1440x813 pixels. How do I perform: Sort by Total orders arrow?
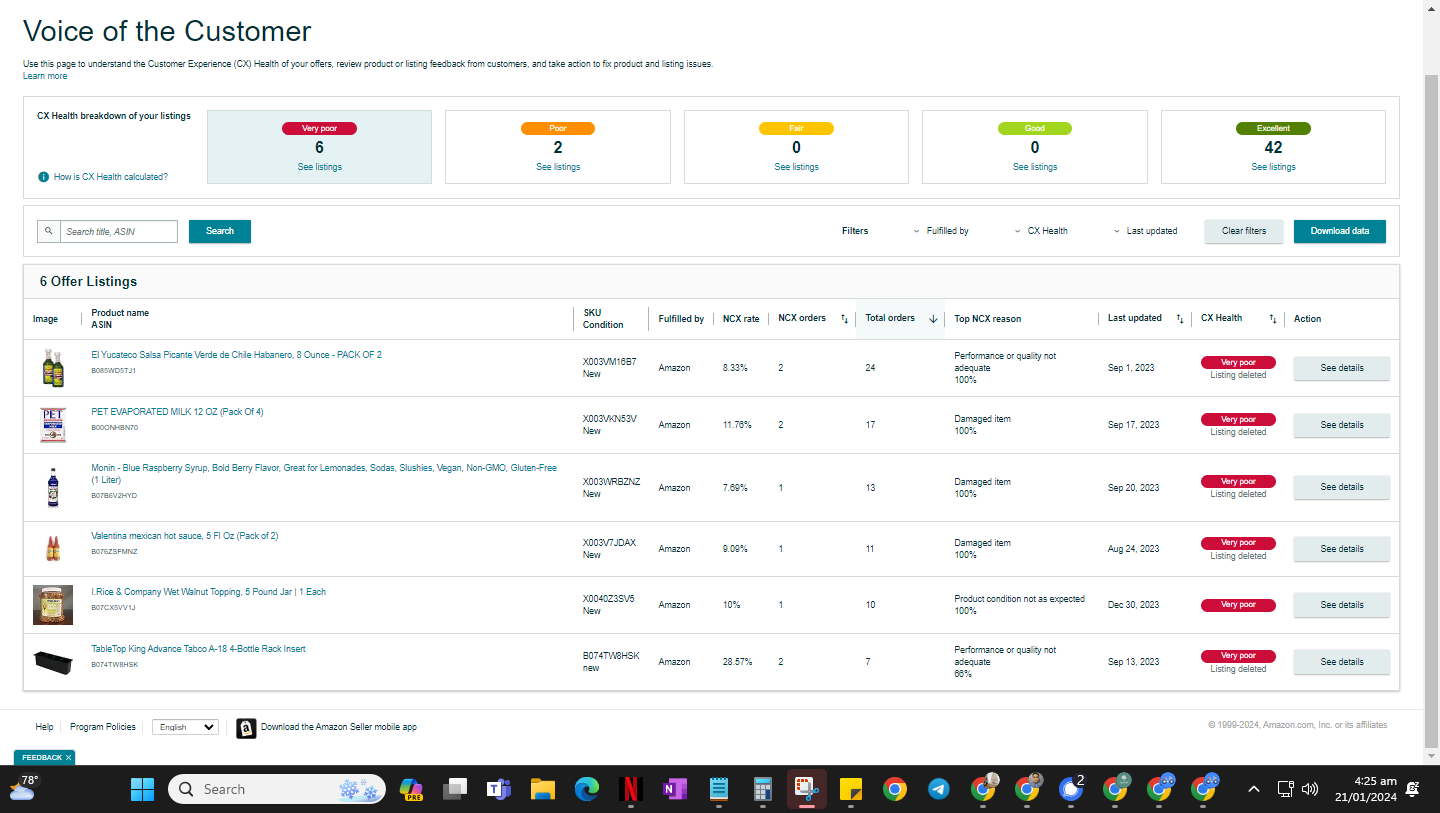click(x=933, y=319)
